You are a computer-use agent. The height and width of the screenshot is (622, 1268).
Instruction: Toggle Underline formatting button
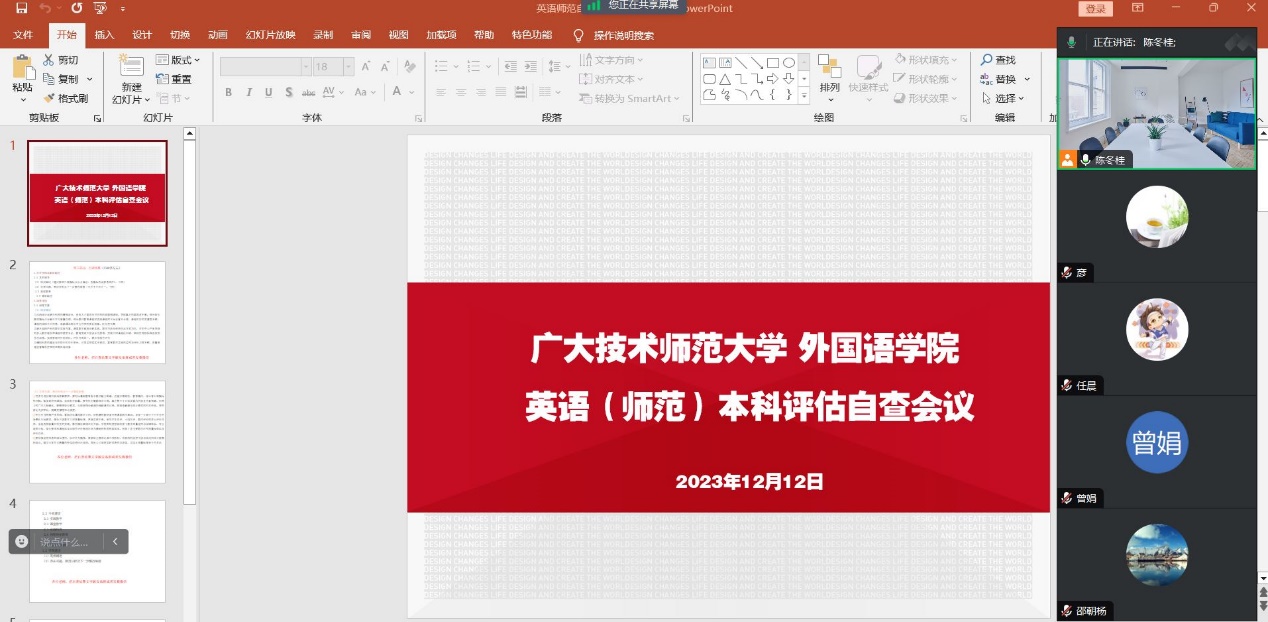pos(268,92)
